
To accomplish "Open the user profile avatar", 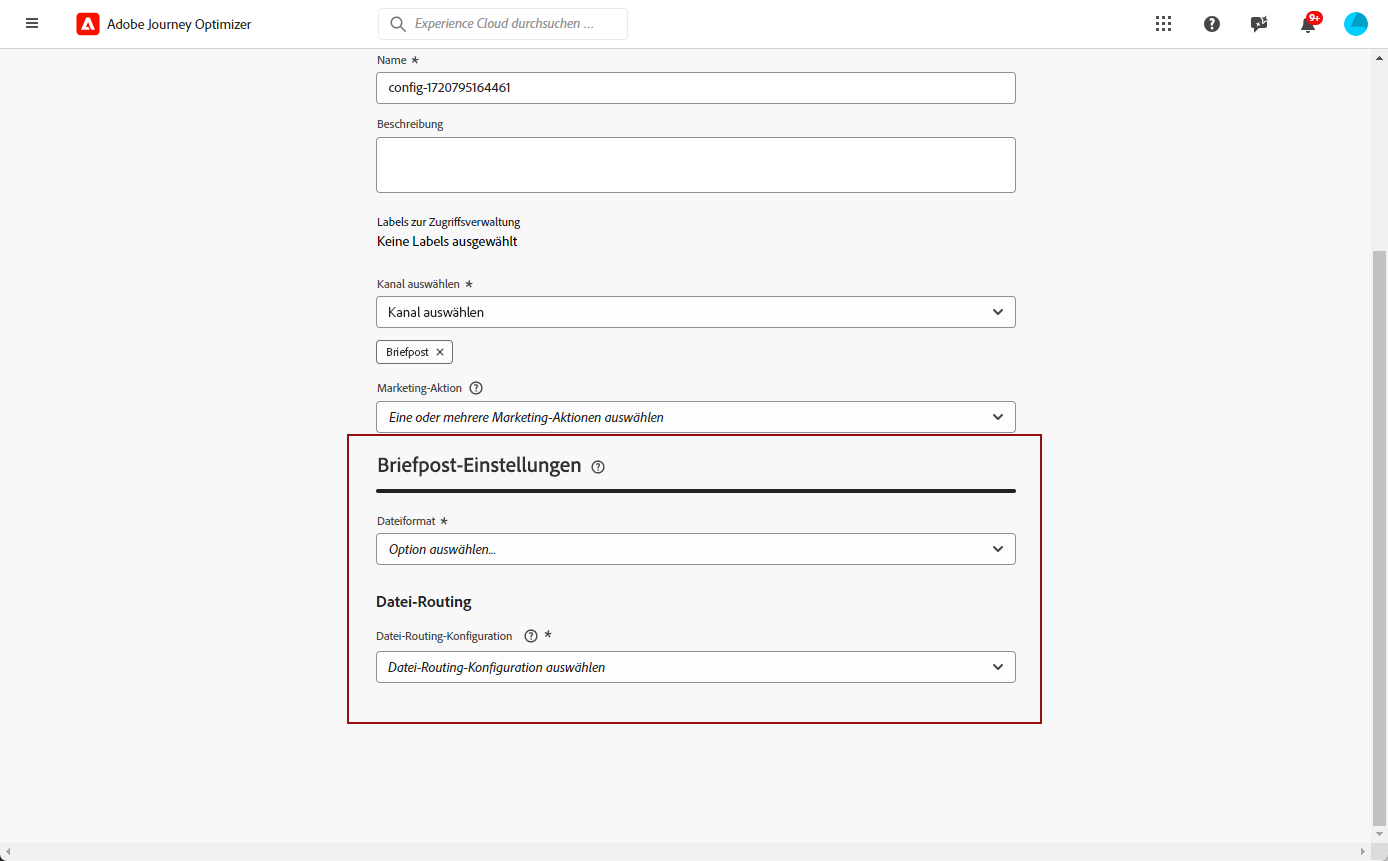I will tap(1356, 24).
